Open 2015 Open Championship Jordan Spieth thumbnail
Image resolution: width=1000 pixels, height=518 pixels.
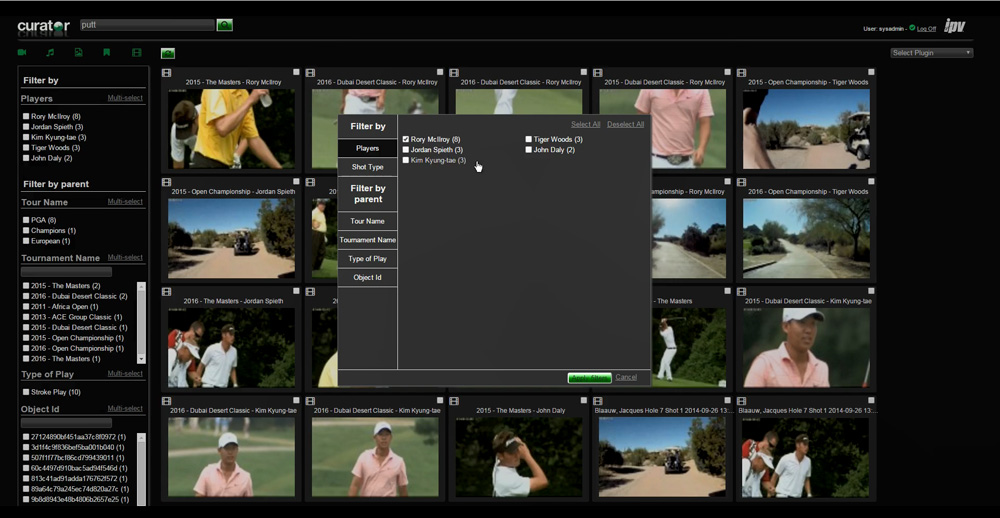click(232, 238)
